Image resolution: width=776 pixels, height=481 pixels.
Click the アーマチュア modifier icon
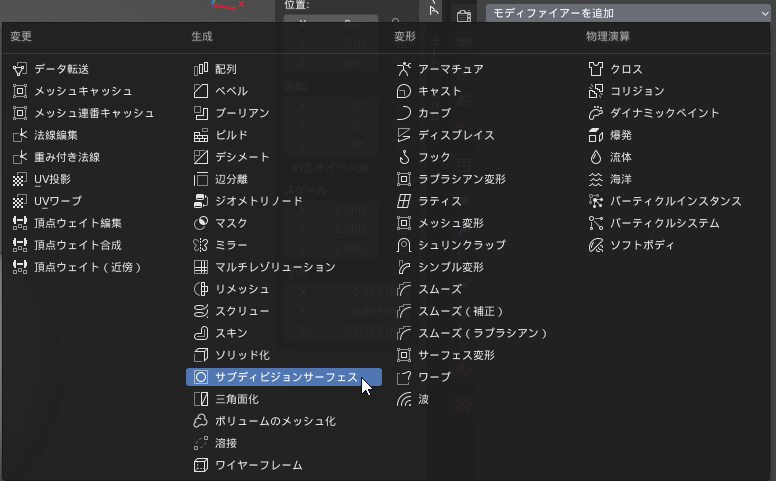click(404, 69)
